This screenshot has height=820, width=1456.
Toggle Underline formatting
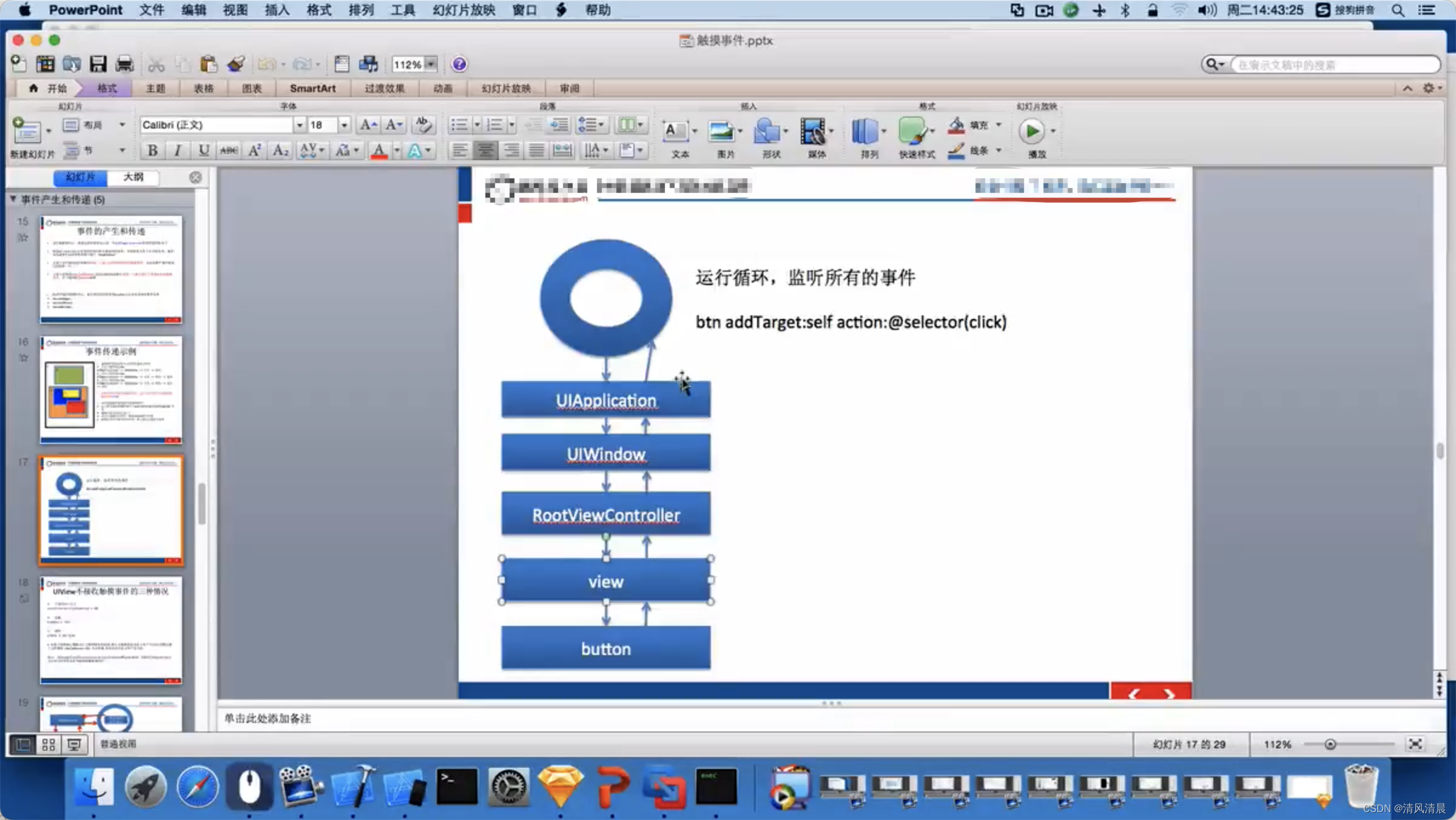(204, 150)
